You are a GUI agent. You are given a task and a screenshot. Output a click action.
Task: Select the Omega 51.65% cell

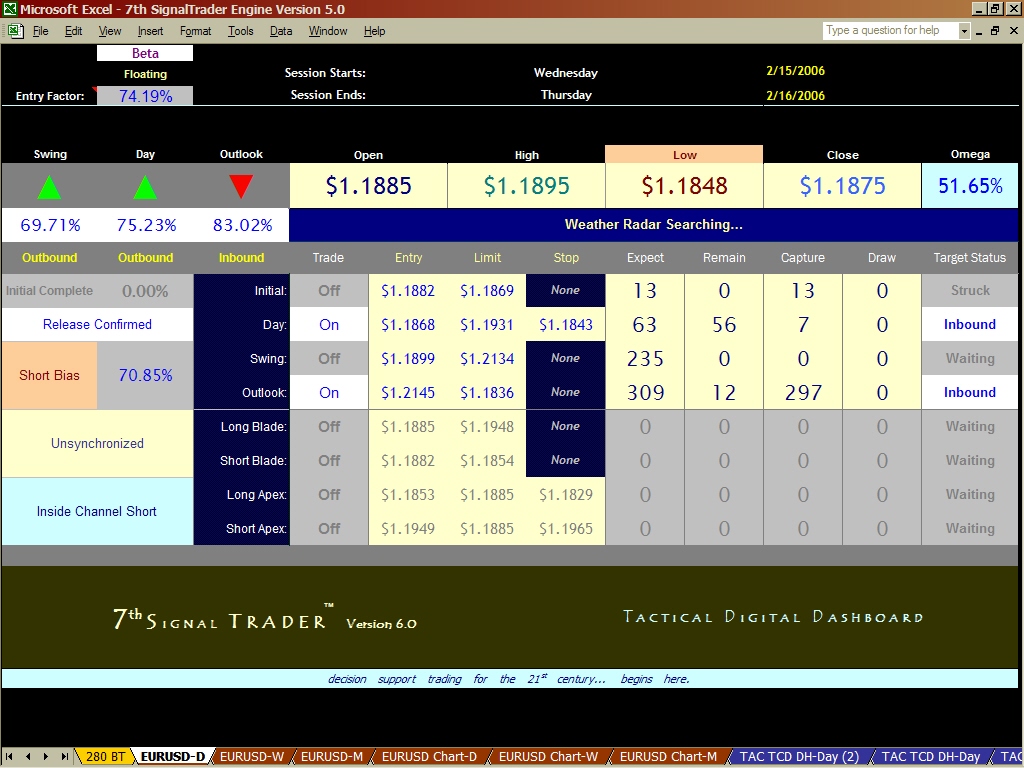pyautogui.click(x=970, y=185)
